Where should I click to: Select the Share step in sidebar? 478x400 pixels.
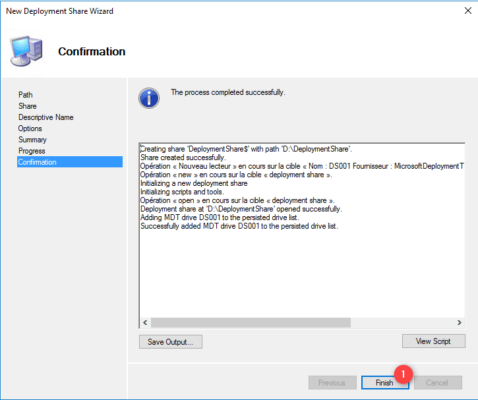click(28, 106)
